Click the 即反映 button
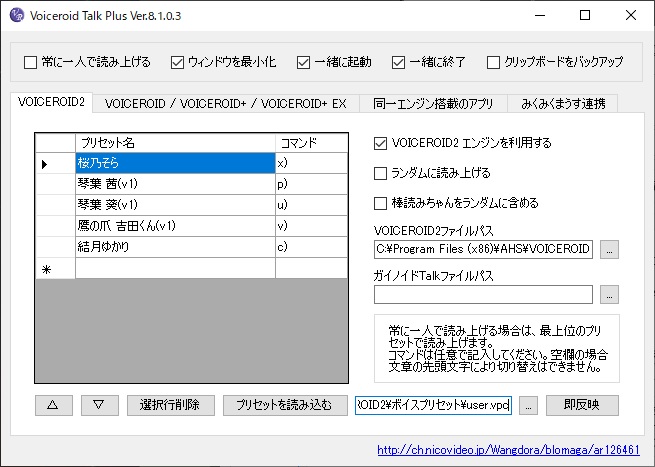655x467 pixels. [582, 405]
